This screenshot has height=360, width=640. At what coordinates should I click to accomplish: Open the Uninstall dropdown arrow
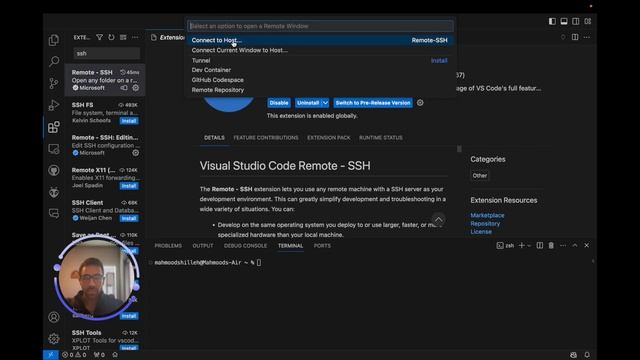click(325, 103)
